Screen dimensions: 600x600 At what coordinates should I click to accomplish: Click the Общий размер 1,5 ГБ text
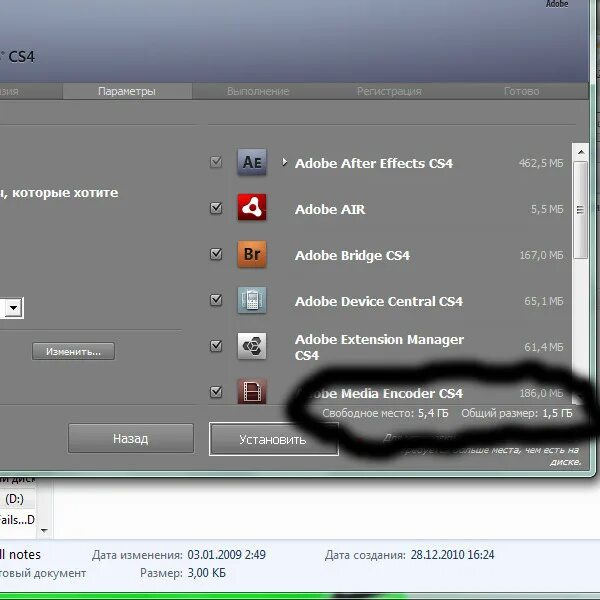coord(517,413)
